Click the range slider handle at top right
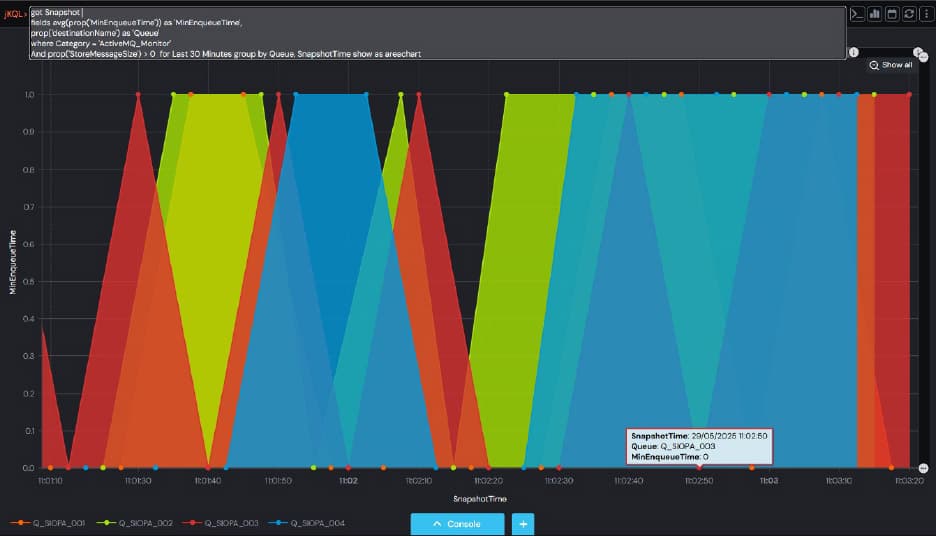The image size is (936, 536). 918,52
